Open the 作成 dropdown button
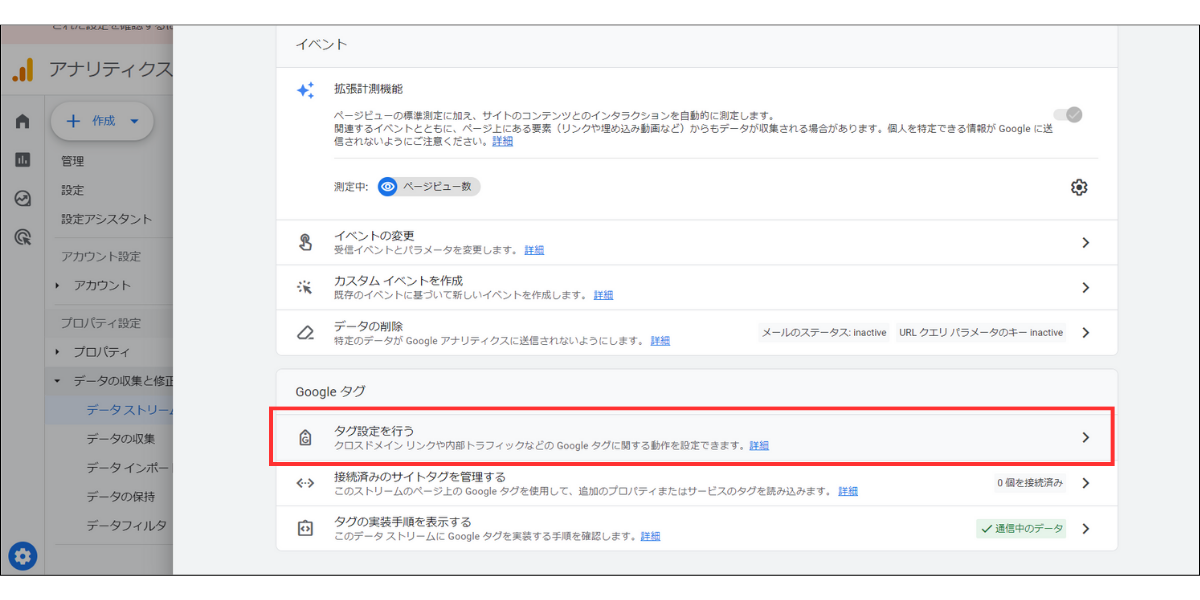This screenshot has height=600, width=1200. pos(102,121)
